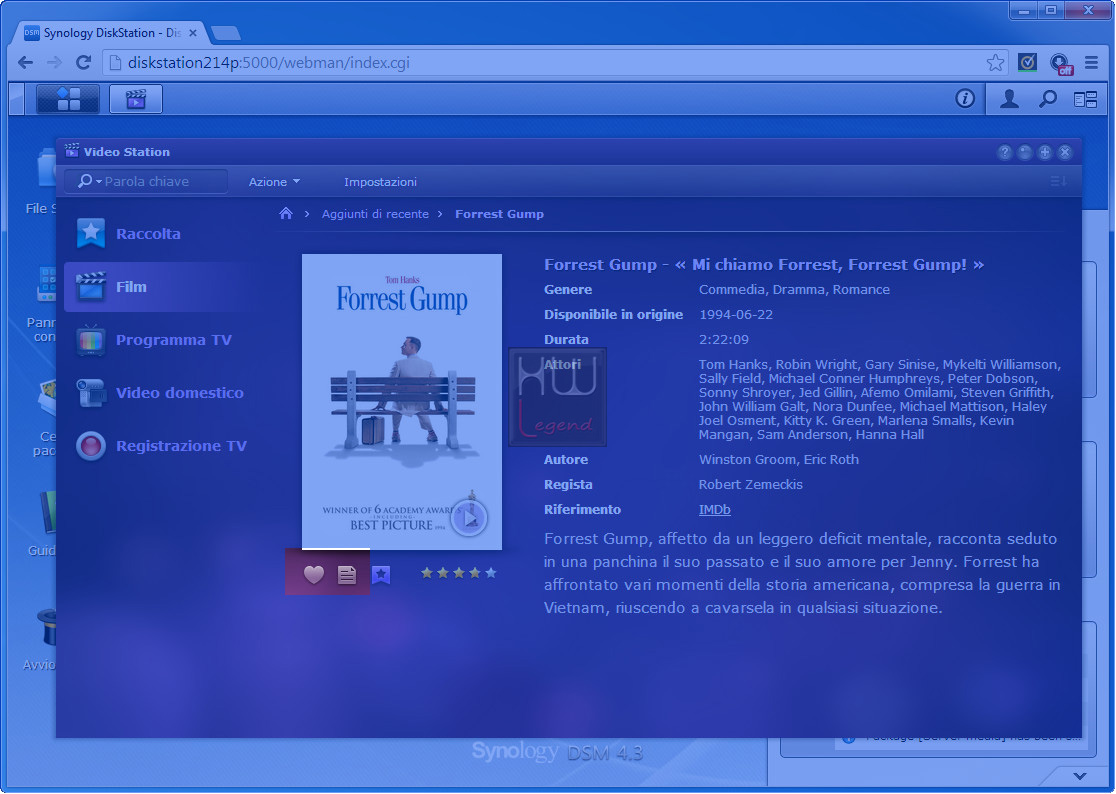This screenshot has width=1116, height=794.
Task: Open Chrome hamburger menu
Action: [x=1091, y=63]
